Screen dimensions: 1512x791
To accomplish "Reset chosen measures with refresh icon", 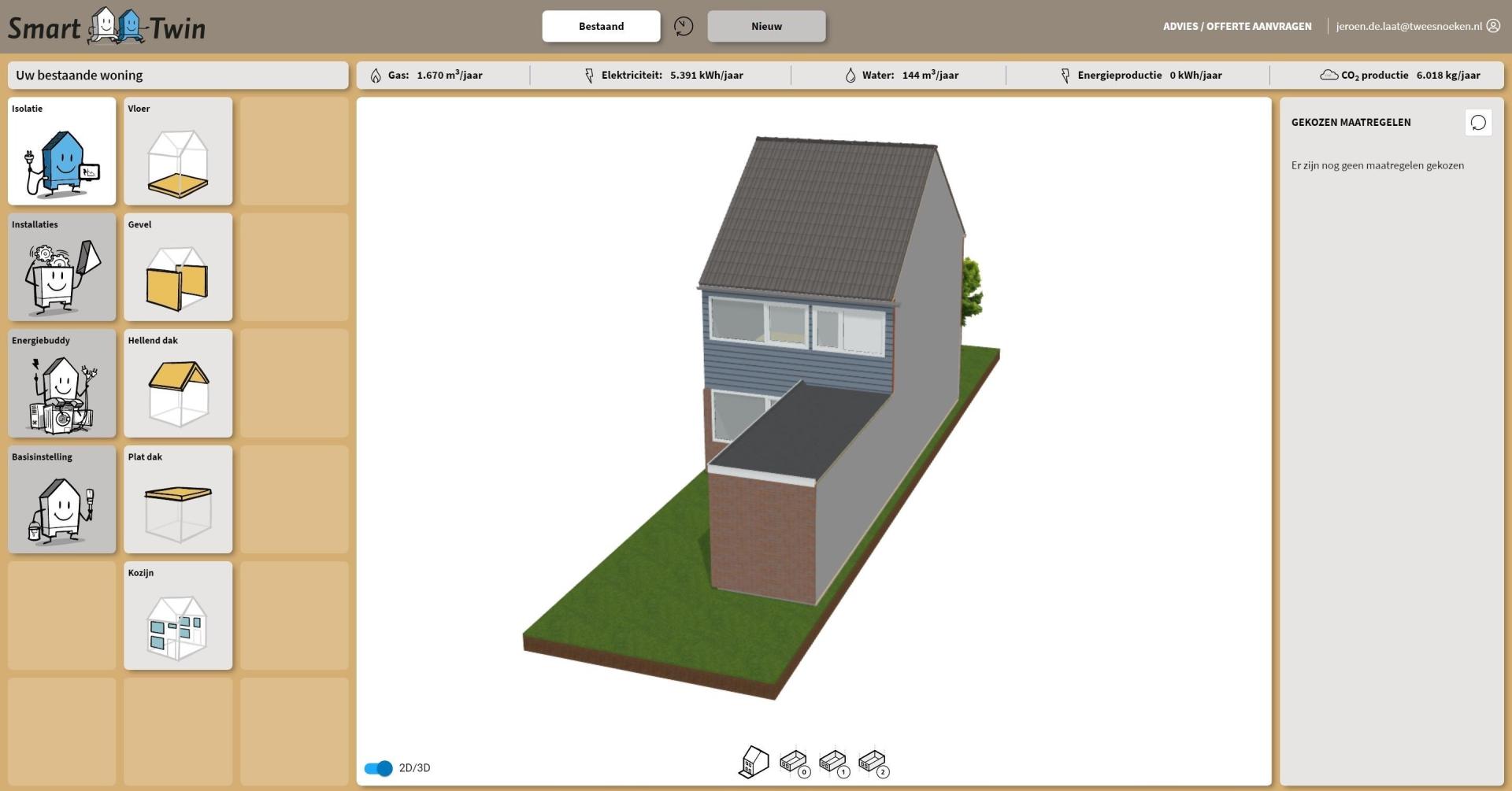I will [1478, 123].
